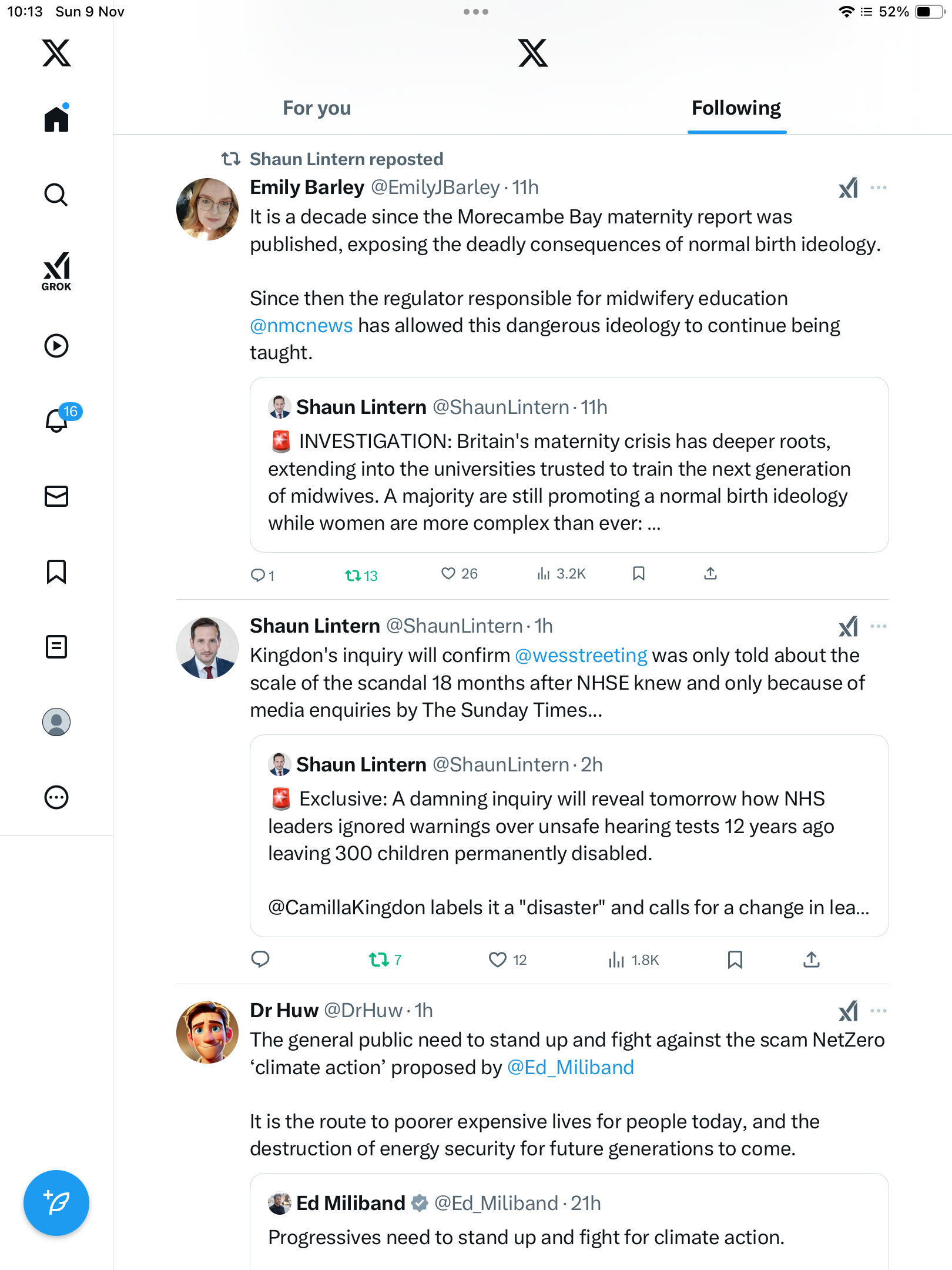Select the Following tab
Screen dimensions: 952x1270
coord(736,108)
